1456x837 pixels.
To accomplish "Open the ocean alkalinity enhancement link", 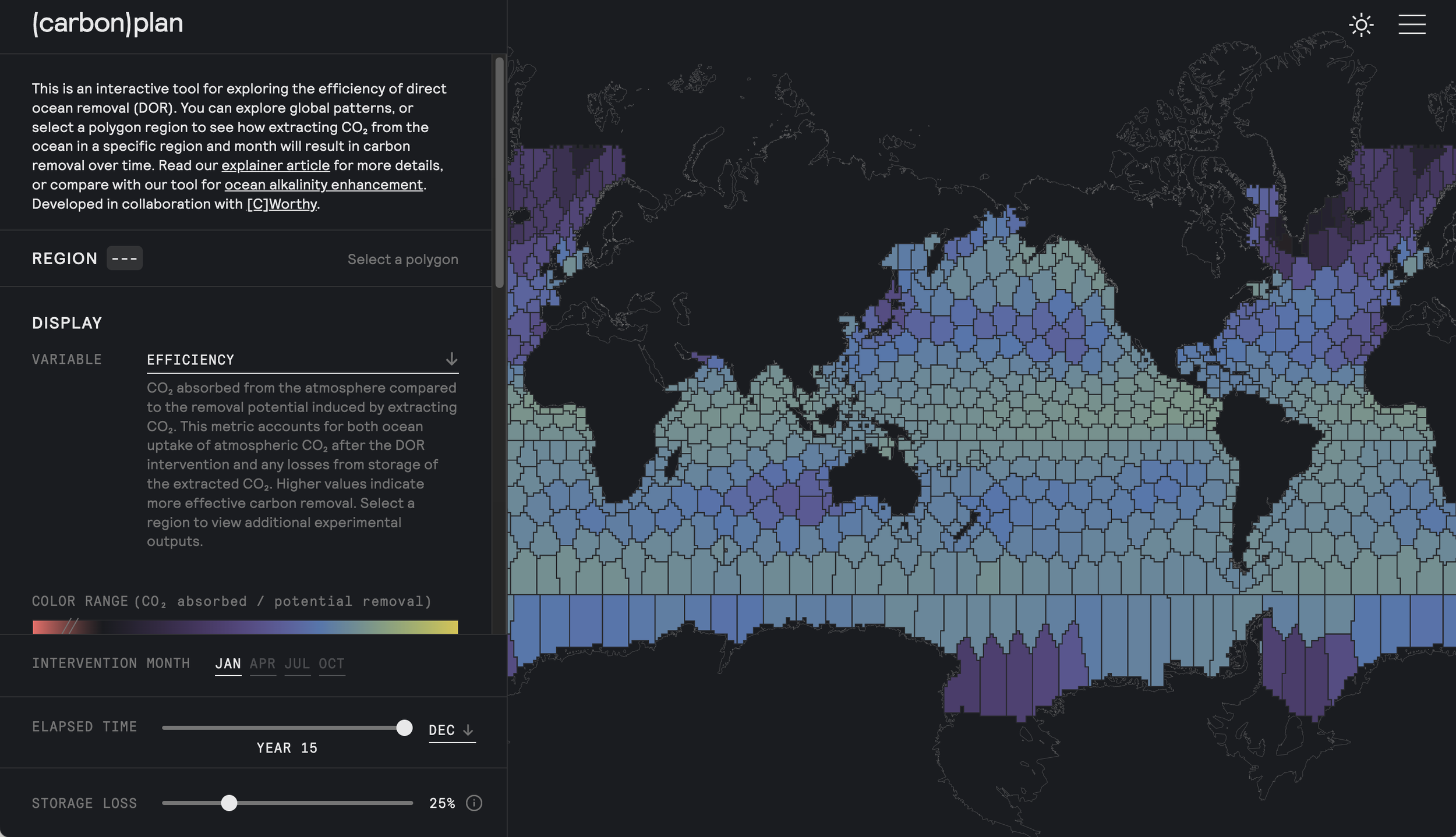I will tap(323, 185).
